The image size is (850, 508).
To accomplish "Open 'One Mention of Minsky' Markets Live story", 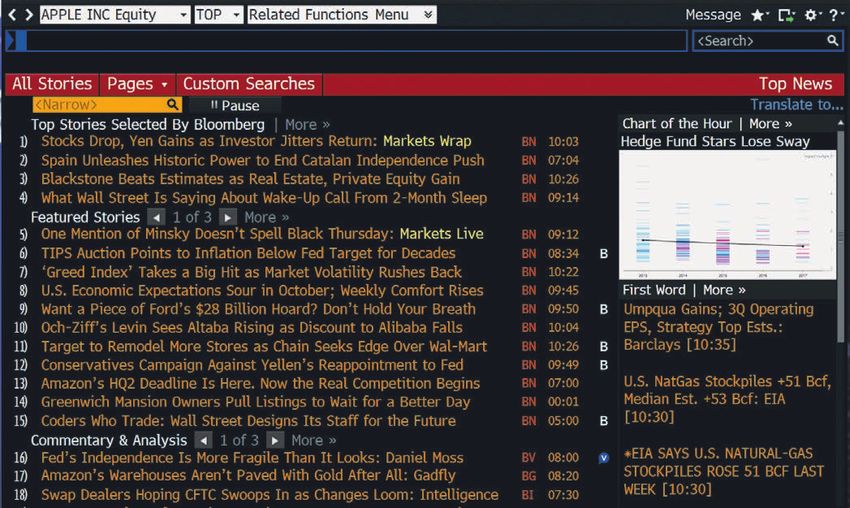I will [262, 234].
